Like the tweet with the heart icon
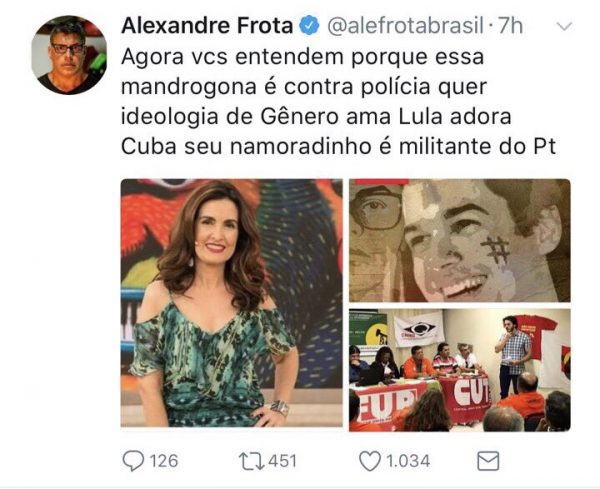The height and width of the screenshot is (489, 600). 370,461
